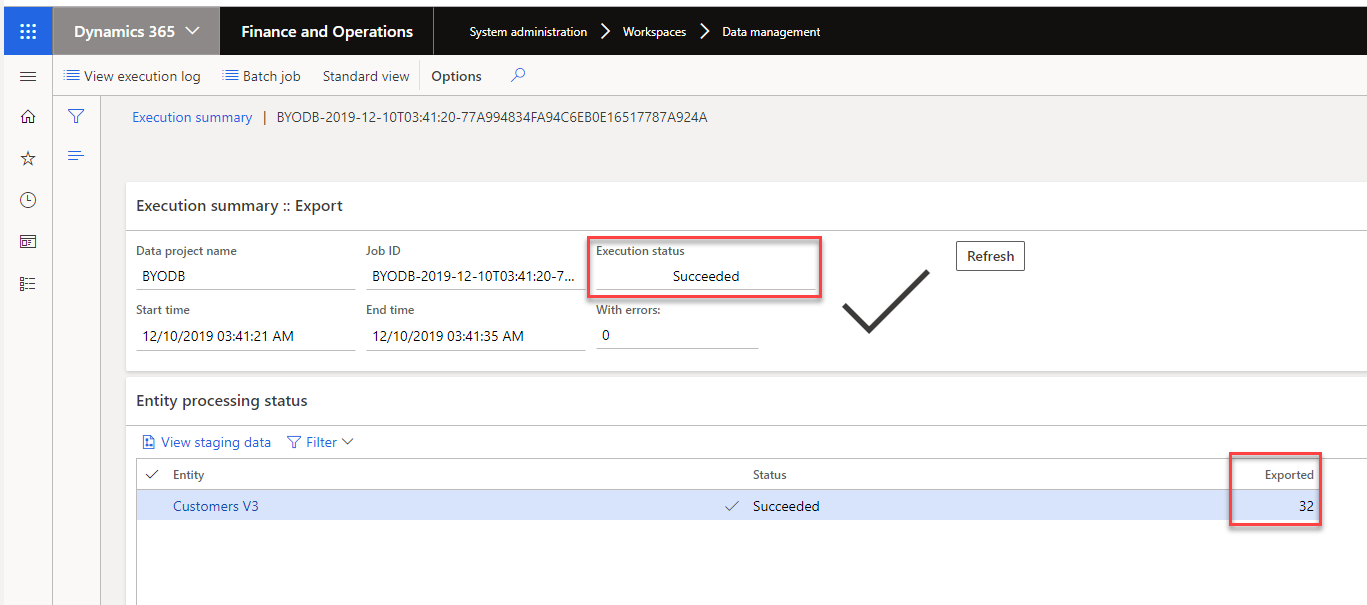Click the Refresh button
The width and height of the screenshot is (1367, 605).
pos(990,256)
